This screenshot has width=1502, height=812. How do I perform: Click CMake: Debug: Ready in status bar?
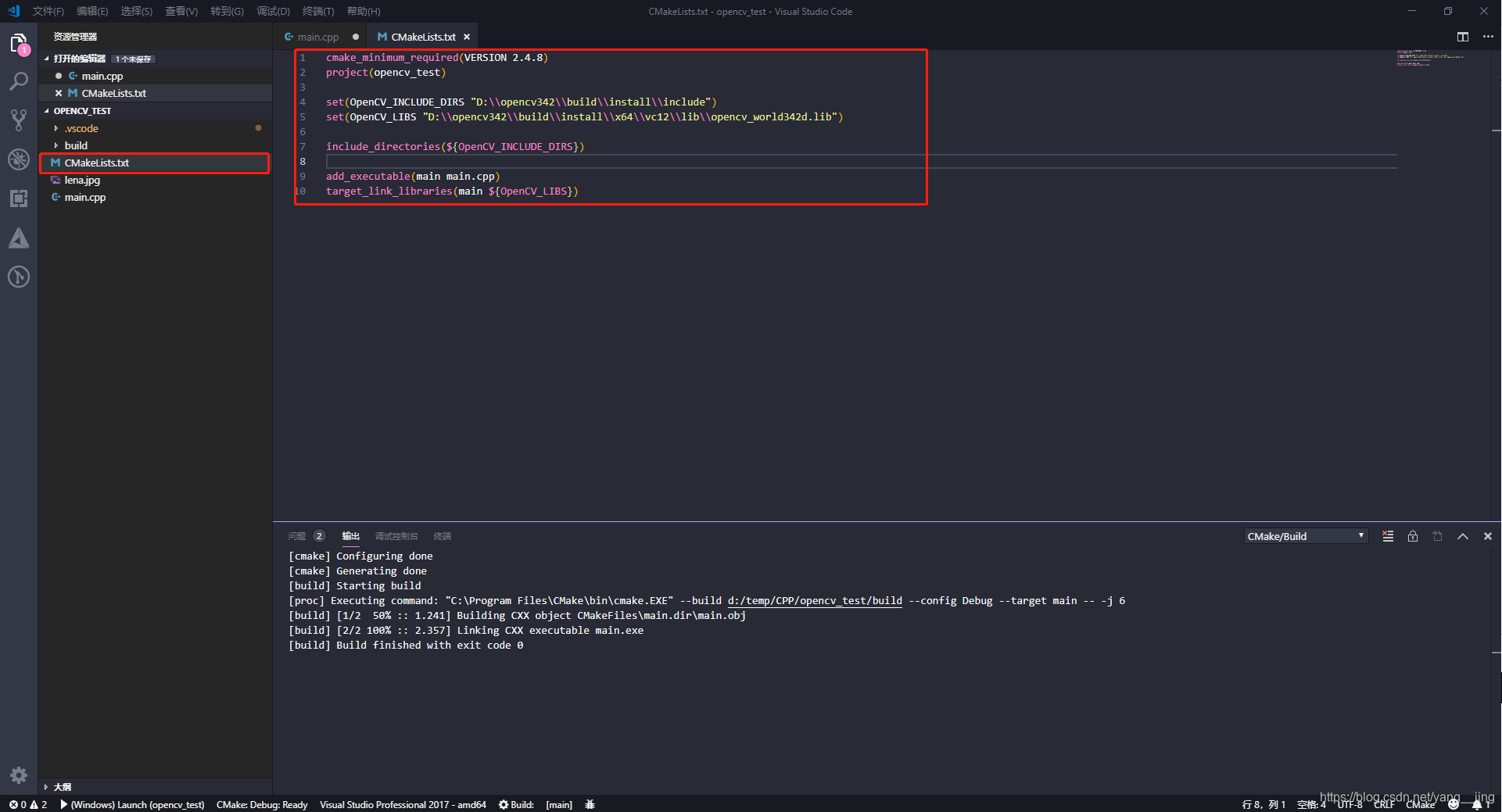point(261,804)
